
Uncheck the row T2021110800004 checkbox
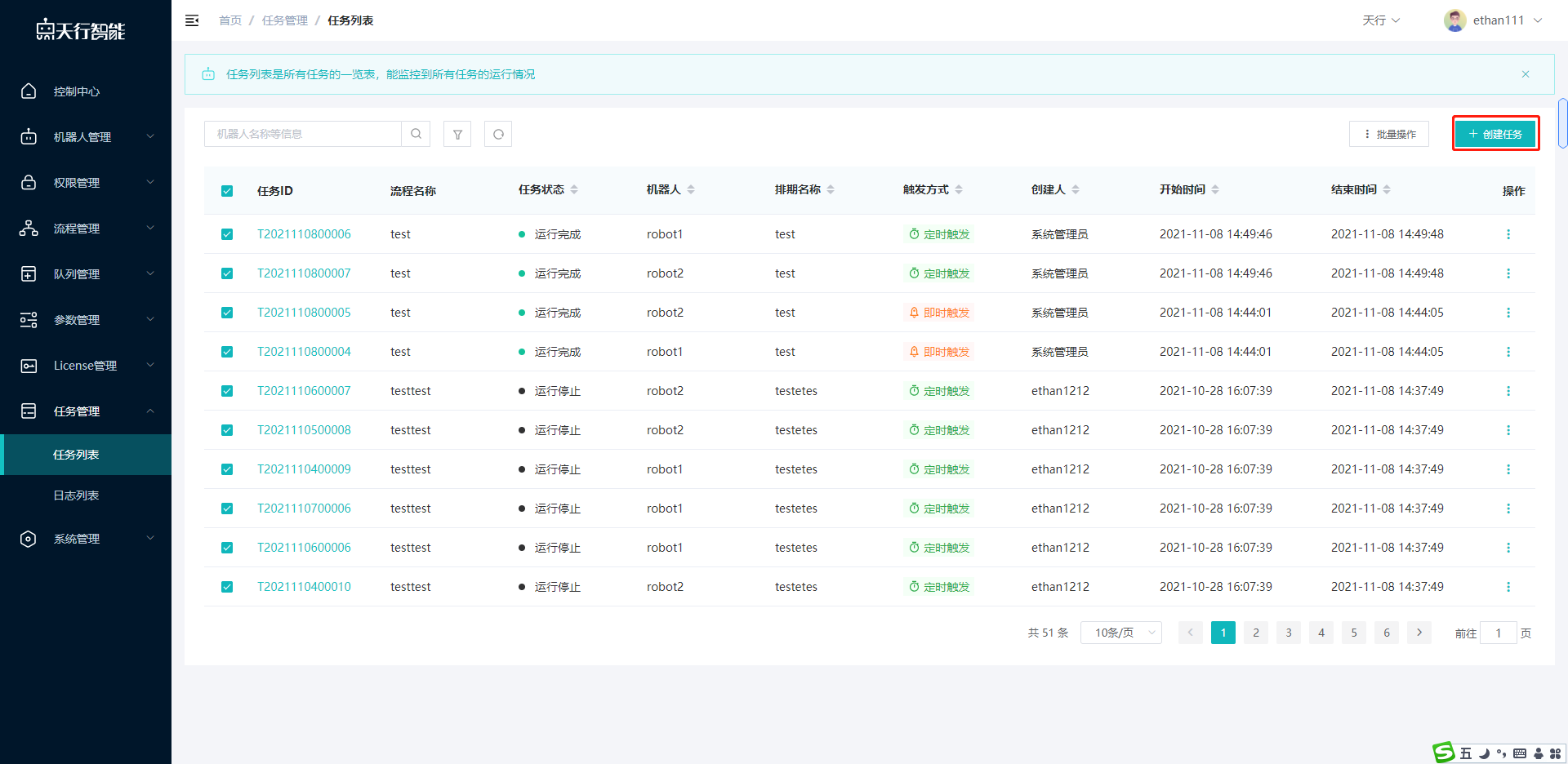227,352
